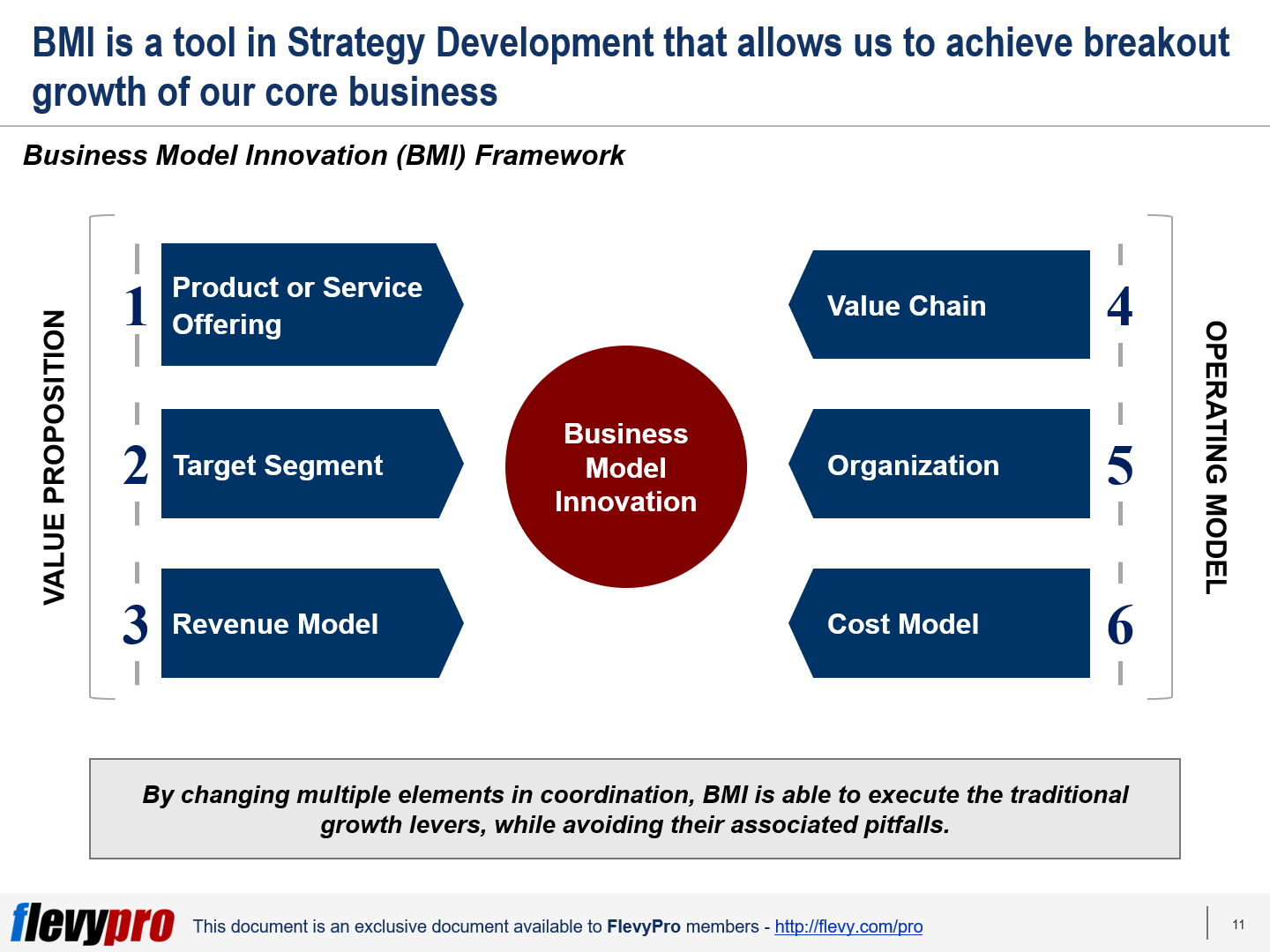Select the Value Chain arrow box
This screenshot has width=1270, height=952.
(x=939, y=305)
